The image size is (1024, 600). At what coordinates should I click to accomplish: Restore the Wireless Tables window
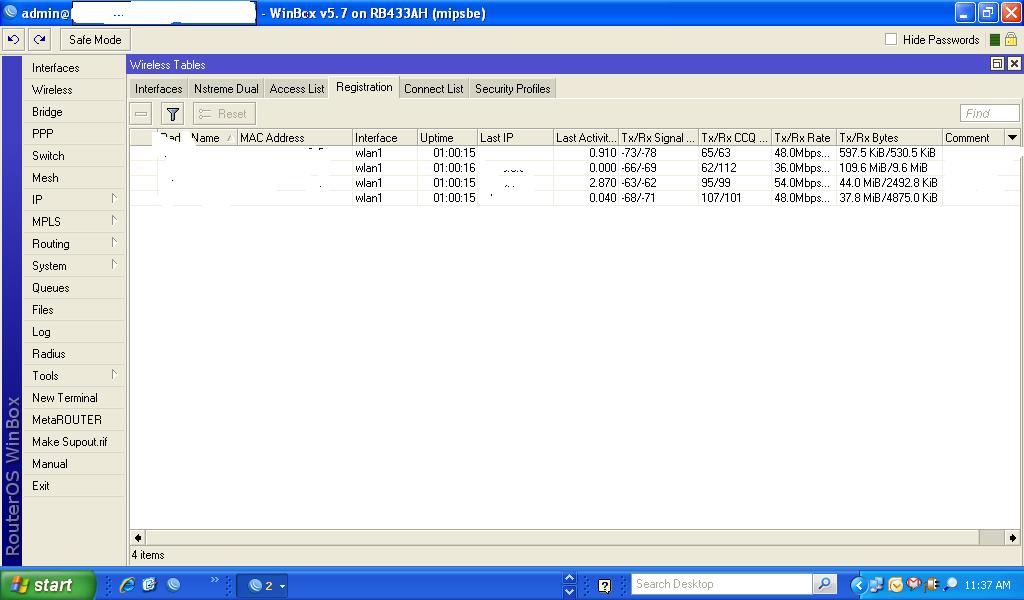tap(997, 63)
